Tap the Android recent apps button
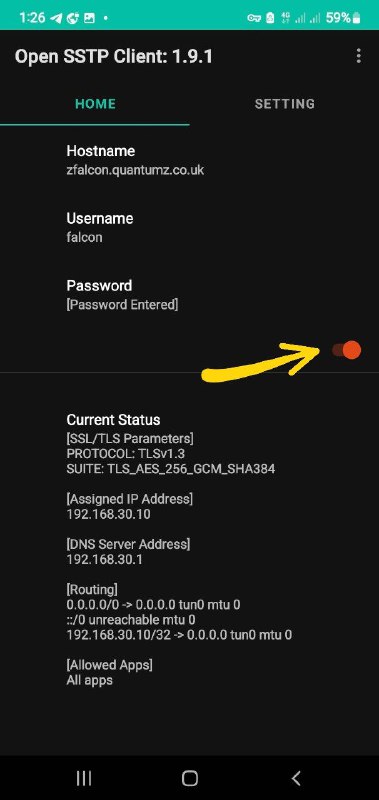The height and width of the screenshot is (800, 379). 84,778
